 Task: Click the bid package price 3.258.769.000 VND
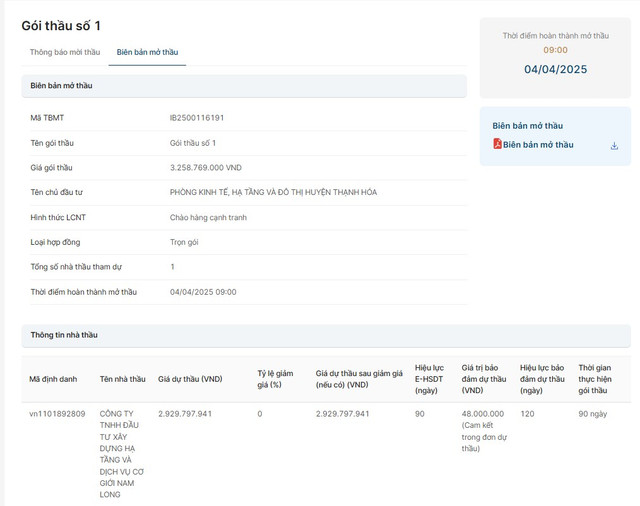tap(205, 168)
